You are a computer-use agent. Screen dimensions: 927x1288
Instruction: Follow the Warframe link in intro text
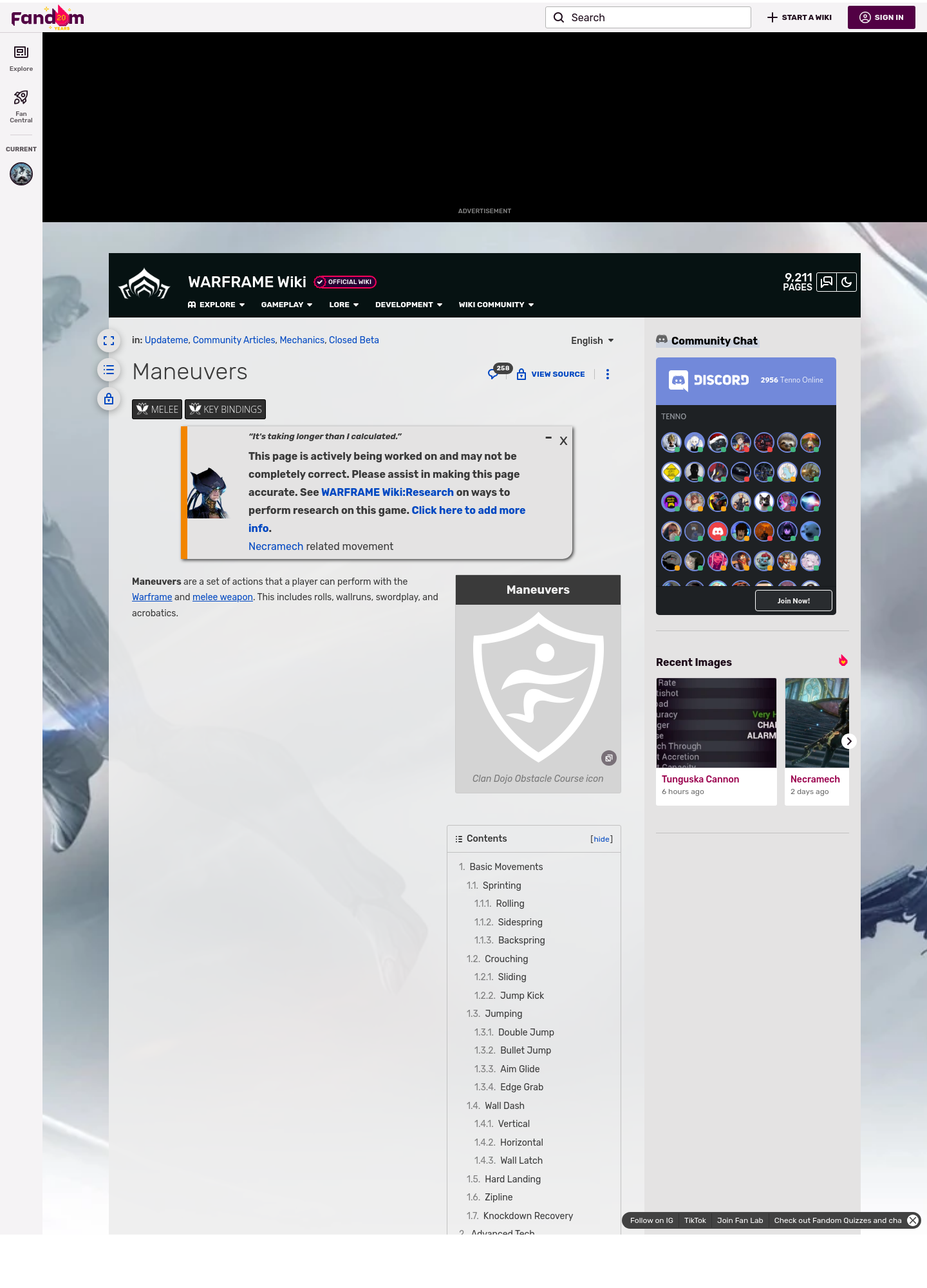(152, 597)
